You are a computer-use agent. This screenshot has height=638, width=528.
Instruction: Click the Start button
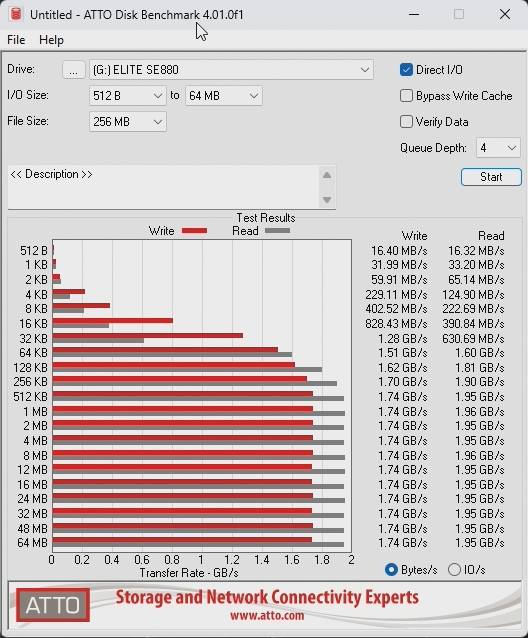pyautogui.click(x=491, y=177)
